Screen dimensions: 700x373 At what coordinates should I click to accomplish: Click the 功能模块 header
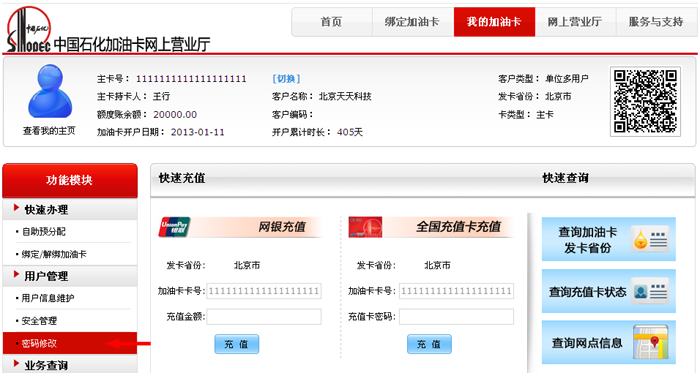pyautogui.click(x=70, y=180)
